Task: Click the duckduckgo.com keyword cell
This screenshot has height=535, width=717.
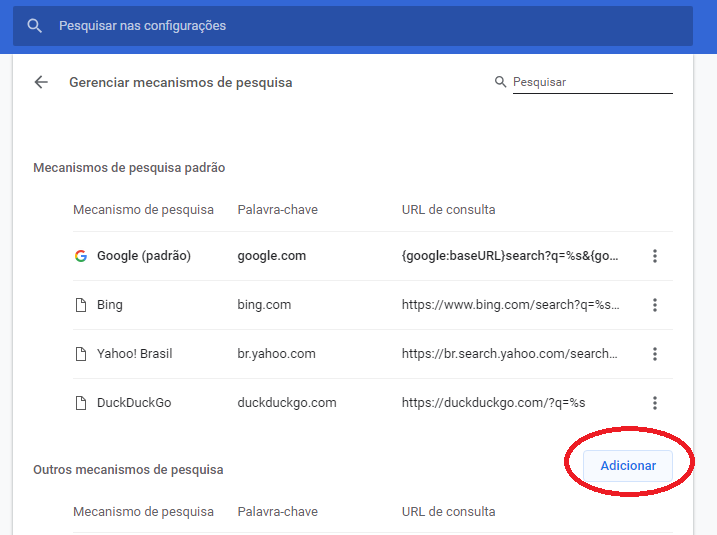Action: pyautogui.click(x=287, y=402)
